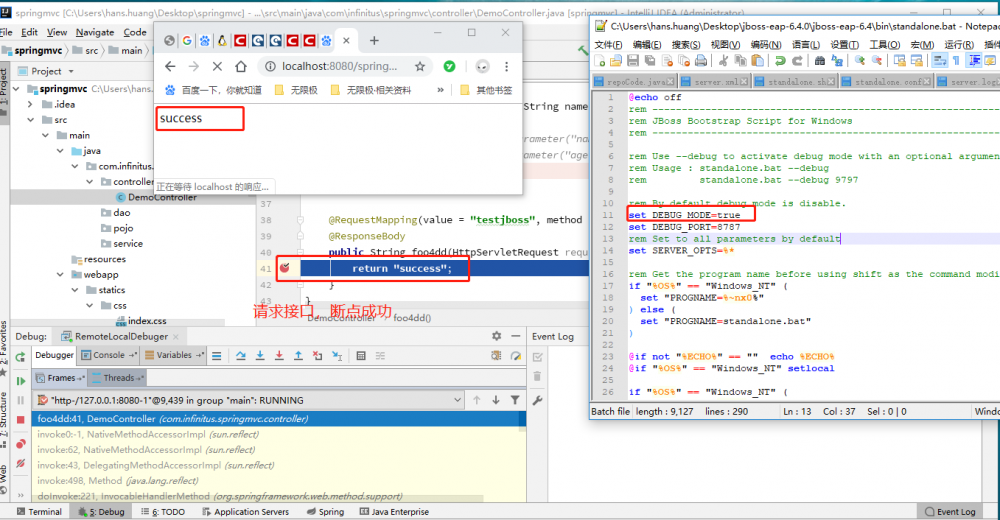Open Application Servers tool window
The image size is (1000, 520).
[246, 512]
